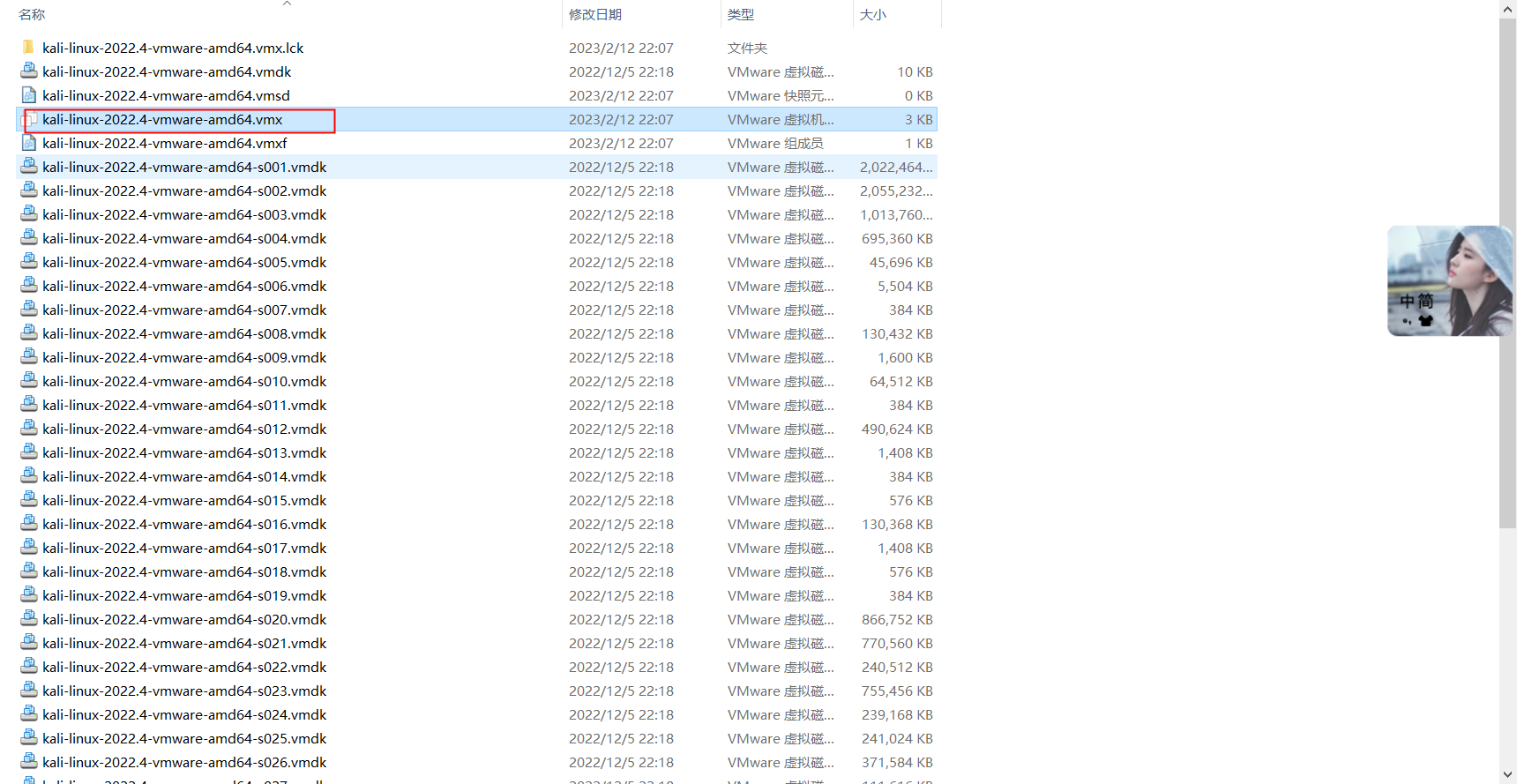Click the disk icon of s005.vmdk
1517x784 pixels.
[28, 261]
